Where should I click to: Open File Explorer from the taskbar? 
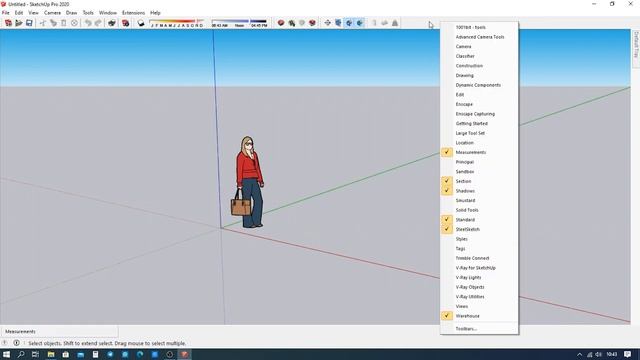pos(51,354)
